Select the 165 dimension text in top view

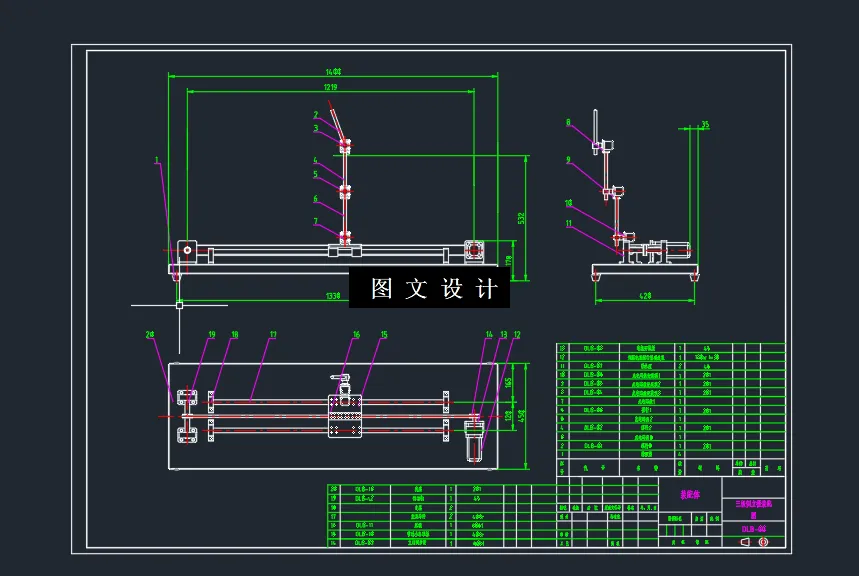[x=508, y=382]
